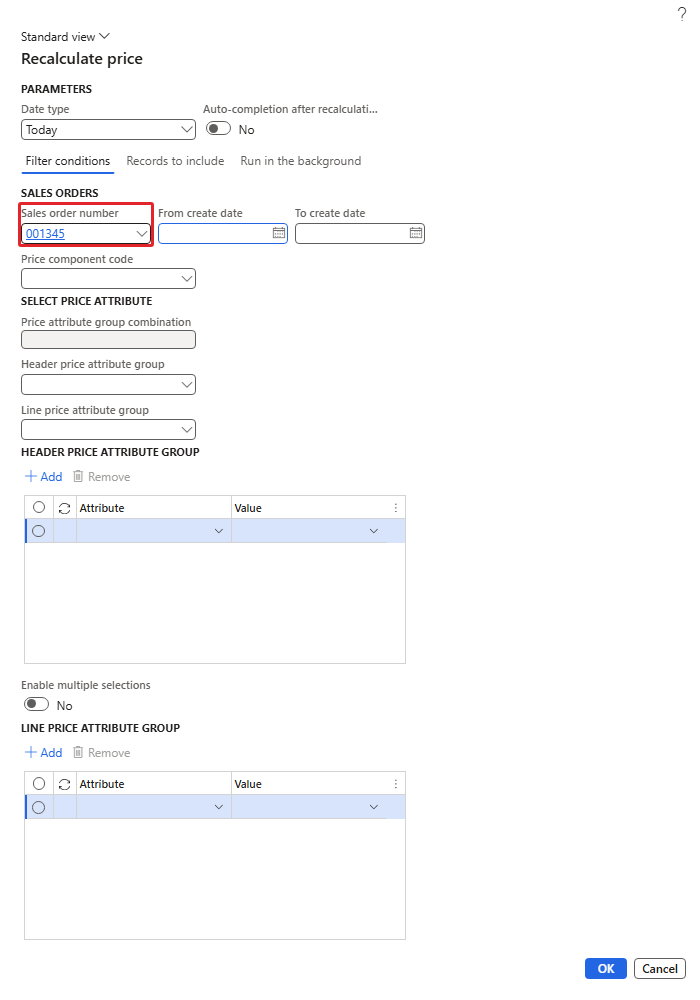Open Value dropdown in Line attribute grid row
This screenshot has height=1000, width=700.
pyautogui.click(x=374, y=807)
